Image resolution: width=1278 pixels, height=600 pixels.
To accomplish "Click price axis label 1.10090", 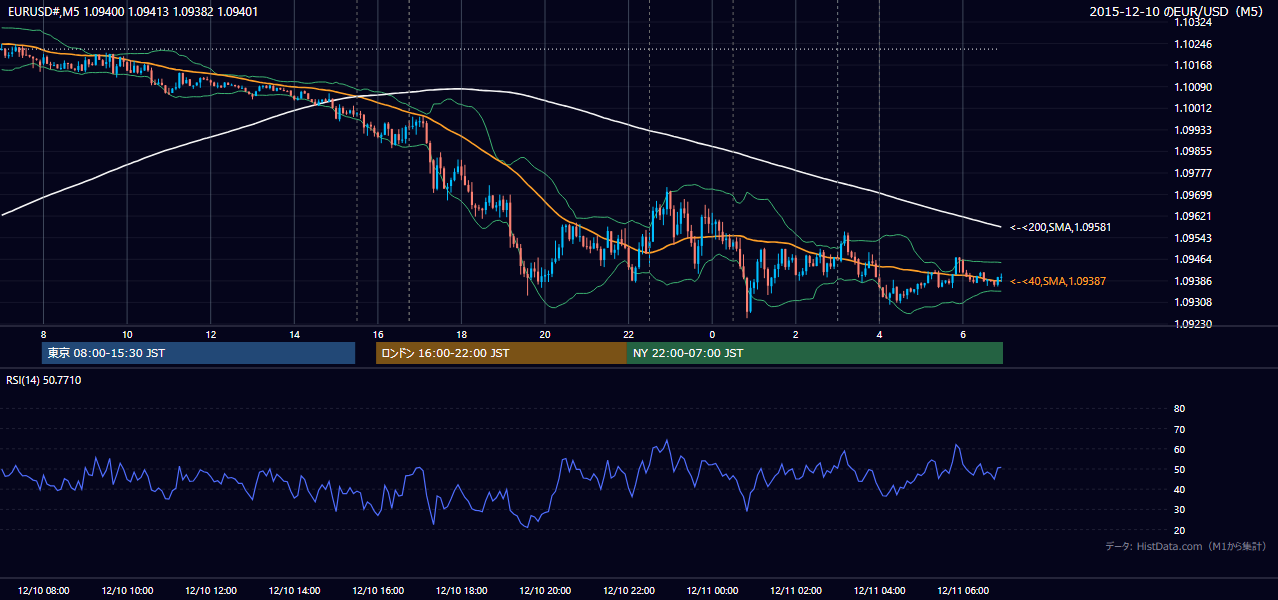I will [x=1191, y=87].
